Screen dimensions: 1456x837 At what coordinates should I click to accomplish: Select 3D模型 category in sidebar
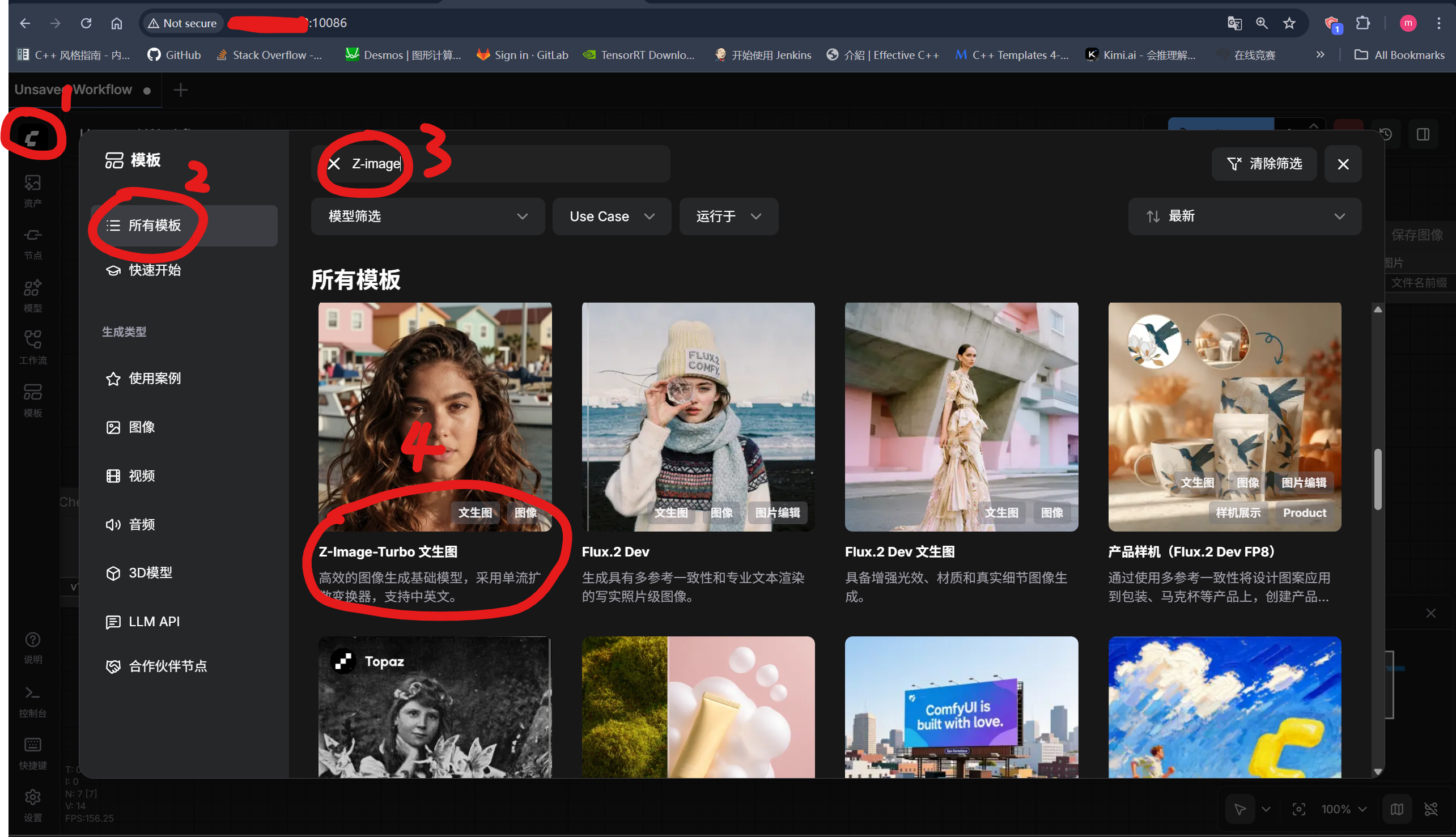coord(150,572)
